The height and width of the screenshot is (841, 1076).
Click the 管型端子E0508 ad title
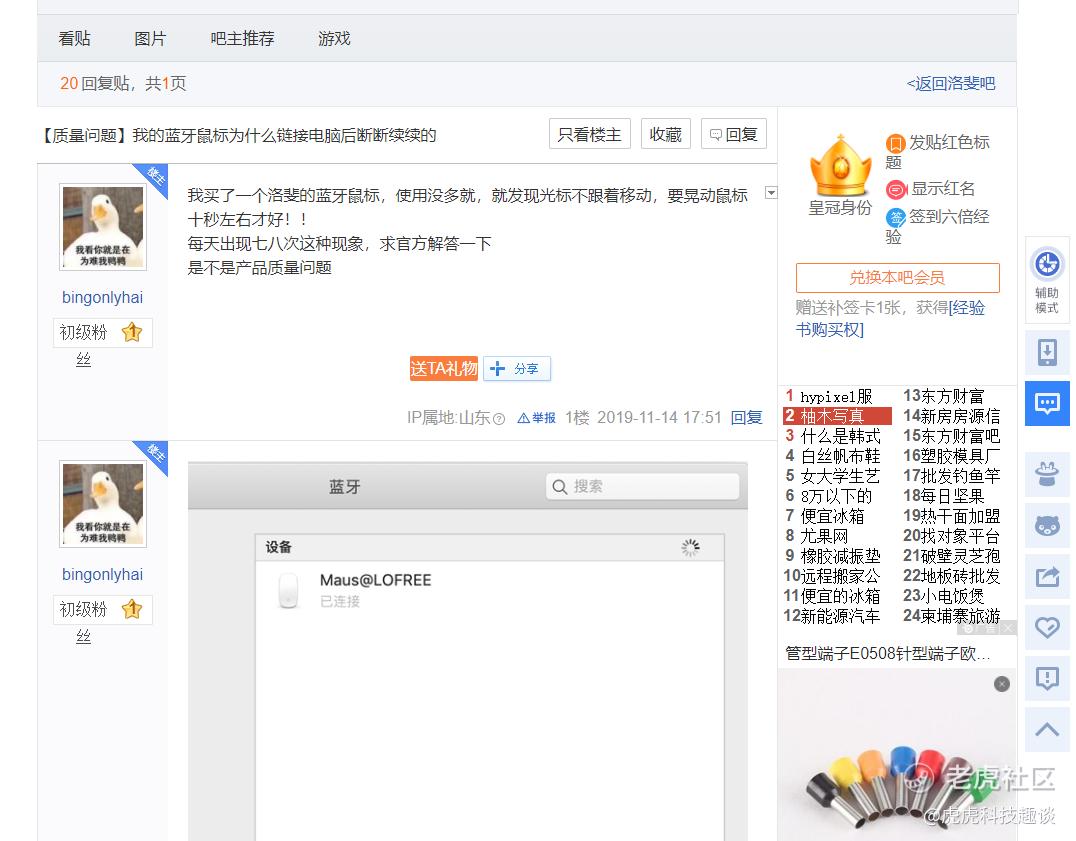click(887, 654)
